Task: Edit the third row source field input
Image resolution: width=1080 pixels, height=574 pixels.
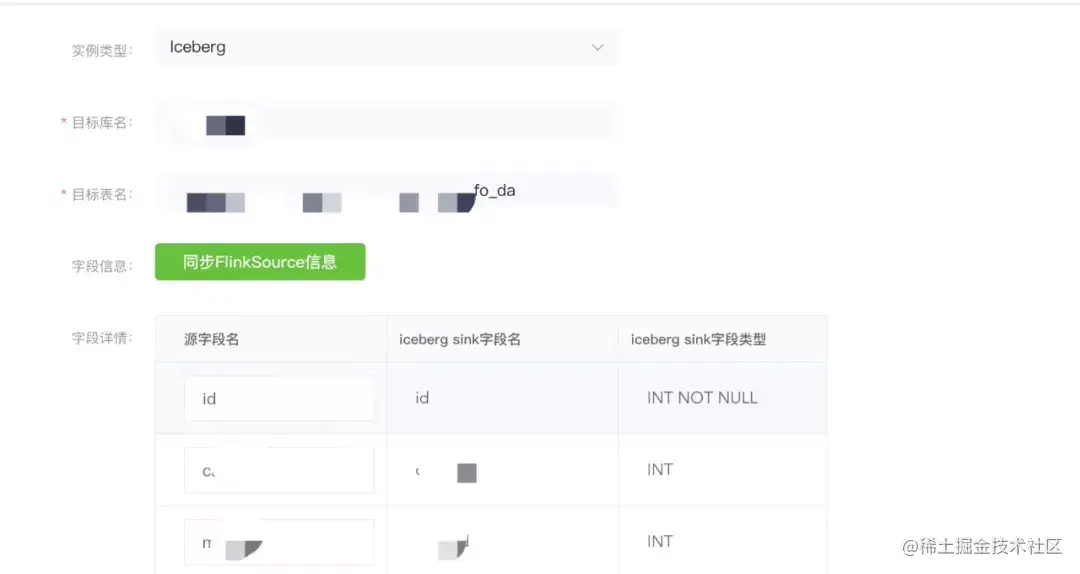Action: pos(279,542)
